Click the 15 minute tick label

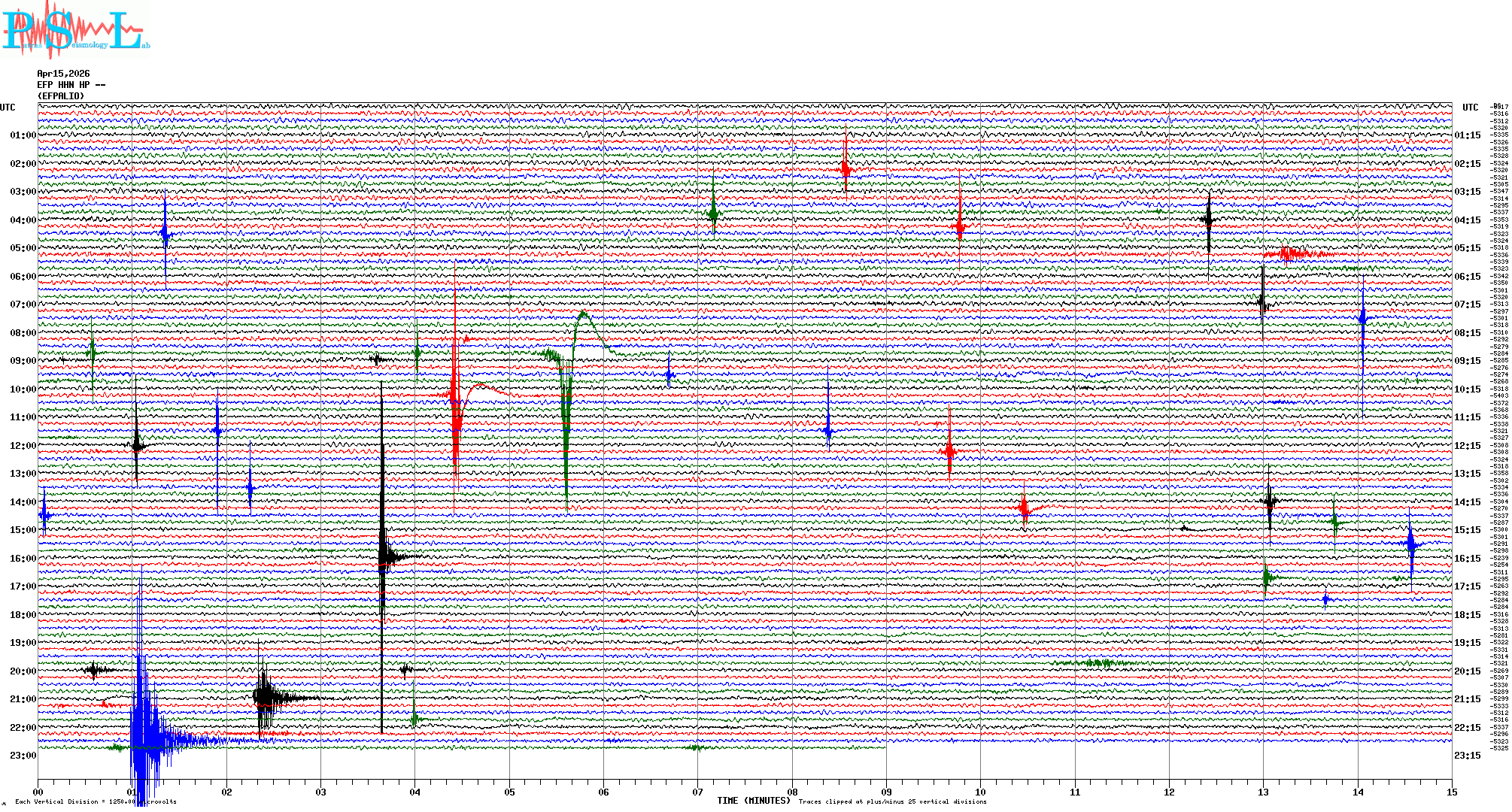[1451, 792]
